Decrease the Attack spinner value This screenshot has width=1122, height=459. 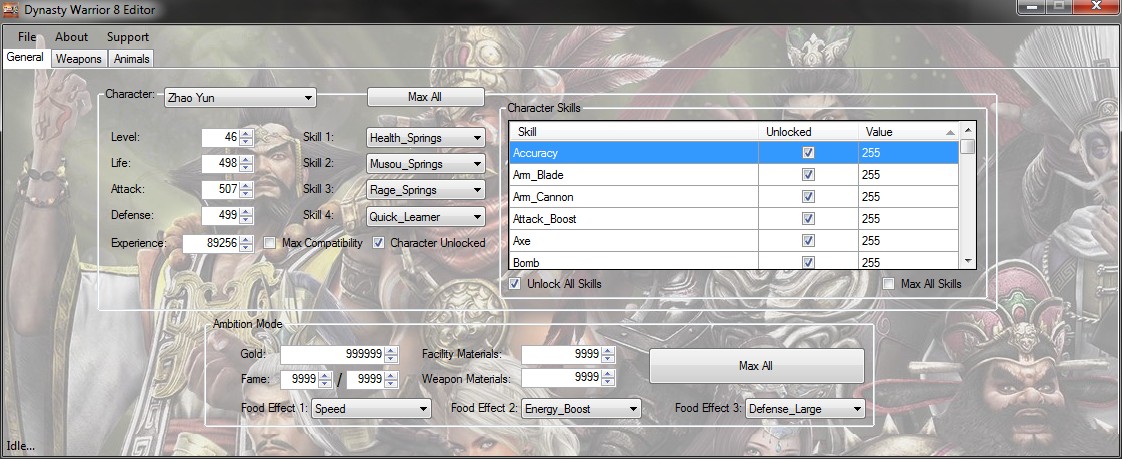coord(247,193)
